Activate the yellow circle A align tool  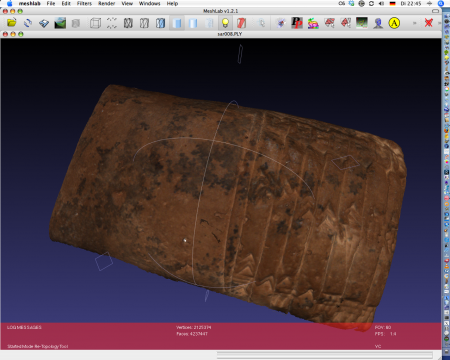click(x=394, y=23)
